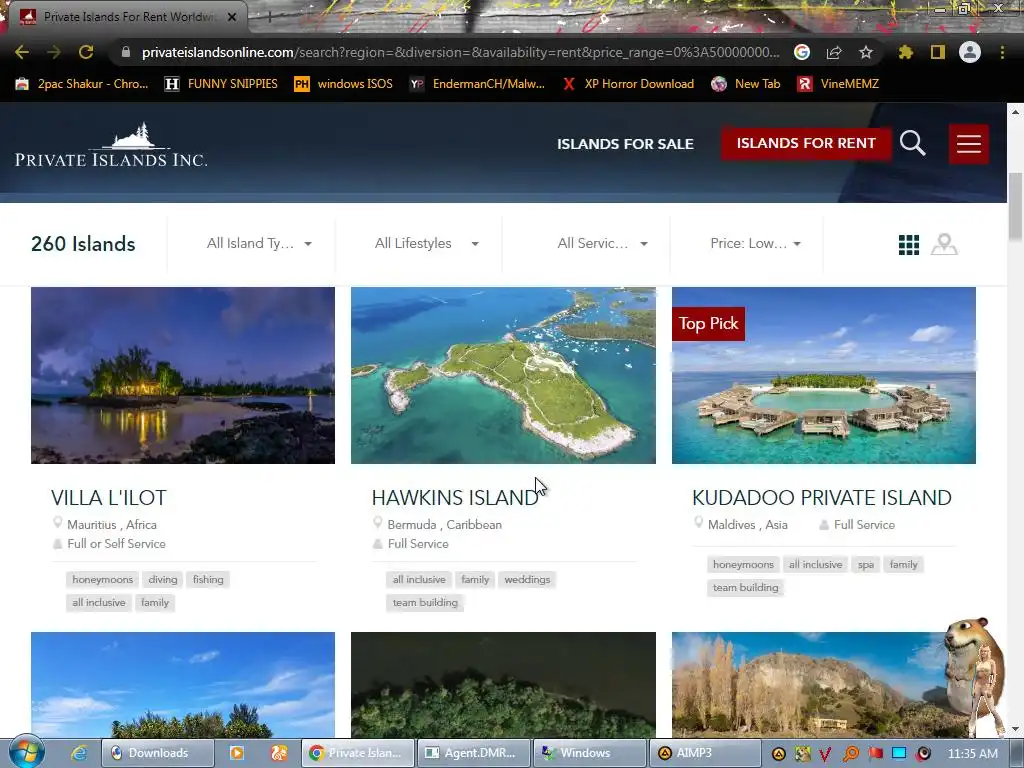Click the Kudadoo Top Pick photo

[x=824, y=376]
